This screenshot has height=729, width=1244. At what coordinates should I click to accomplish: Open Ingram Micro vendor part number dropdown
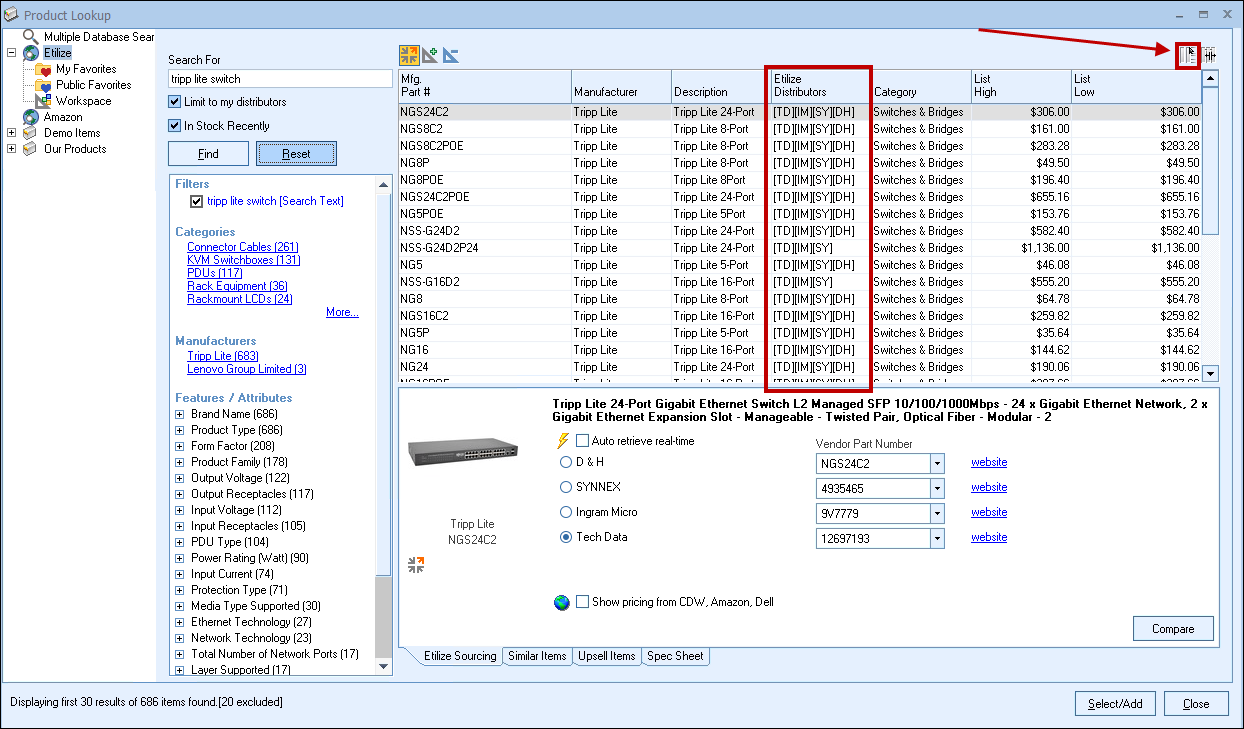937,513
